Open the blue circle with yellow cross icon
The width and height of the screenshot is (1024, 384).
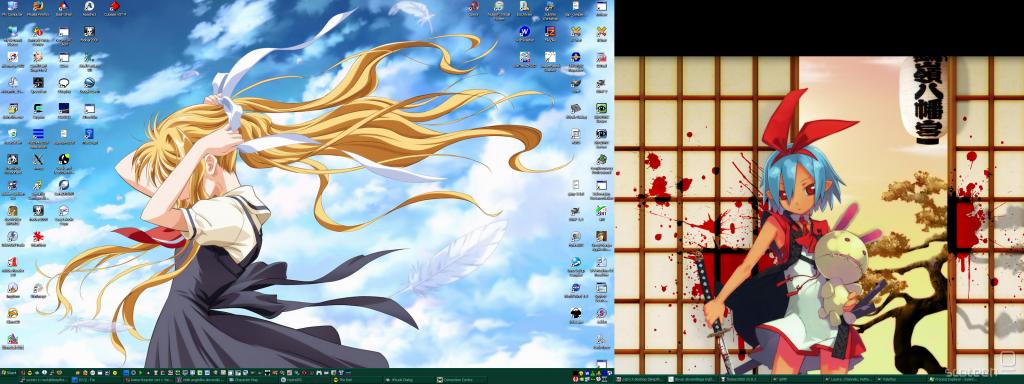point(575,57)
